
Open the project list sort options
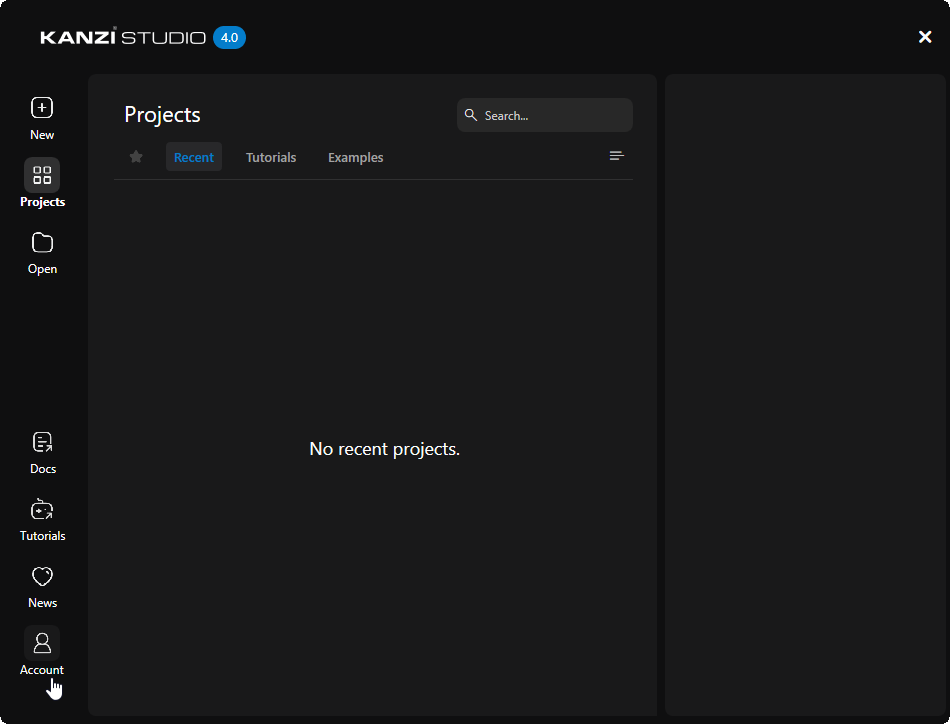pos(616,155)
